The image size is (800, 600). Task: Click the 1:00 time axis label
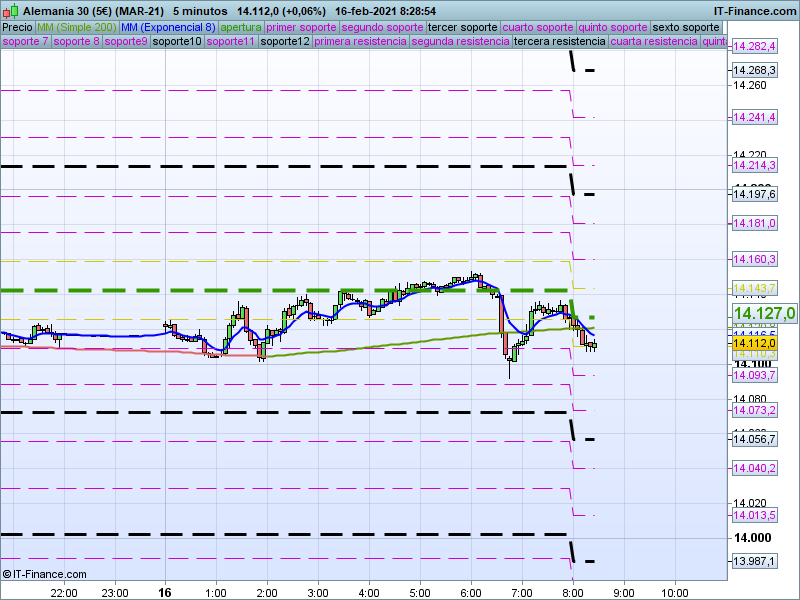click(x=216, y=593)
